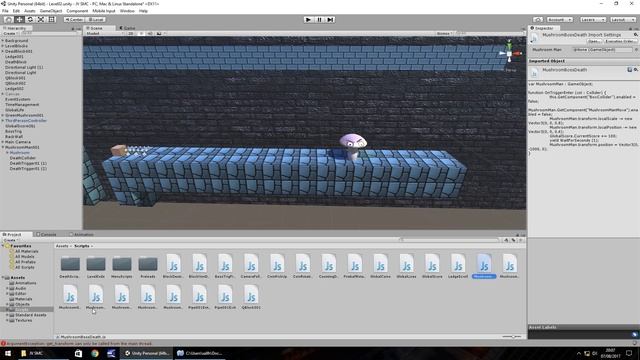
Task: Select the Rotate tool in toolbar
Action: pos(30,19)
